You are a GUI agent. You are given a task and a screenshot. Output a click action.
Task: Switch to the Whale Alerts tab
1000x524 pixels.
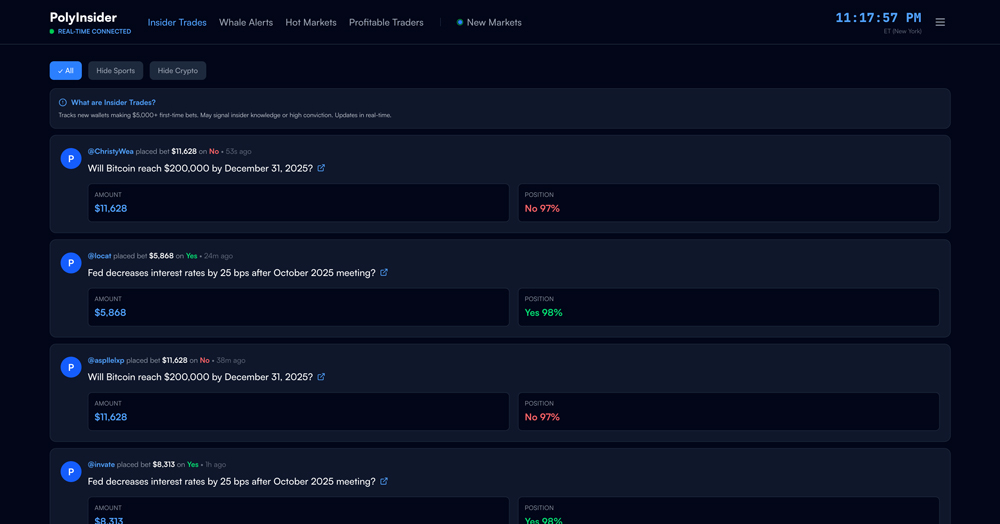246,22
